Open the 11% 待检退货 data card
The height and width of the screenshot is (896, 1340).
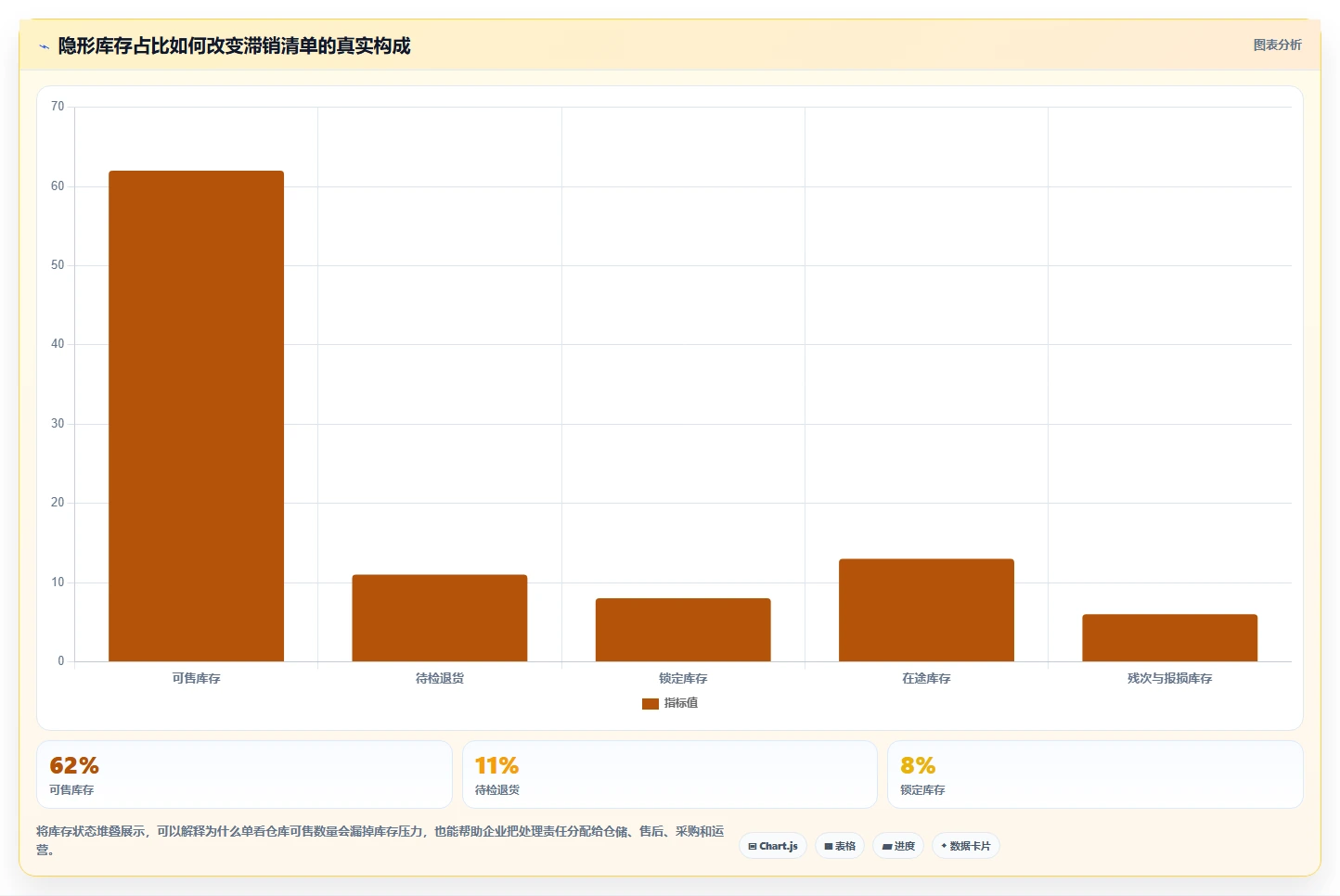pos(669,774)
